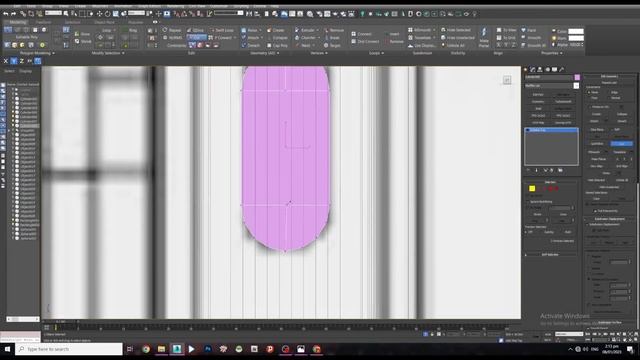Click the vertex Color swatch in Properties panel
The height and width of the screenshot is (360, 640).
coord(576,31)
